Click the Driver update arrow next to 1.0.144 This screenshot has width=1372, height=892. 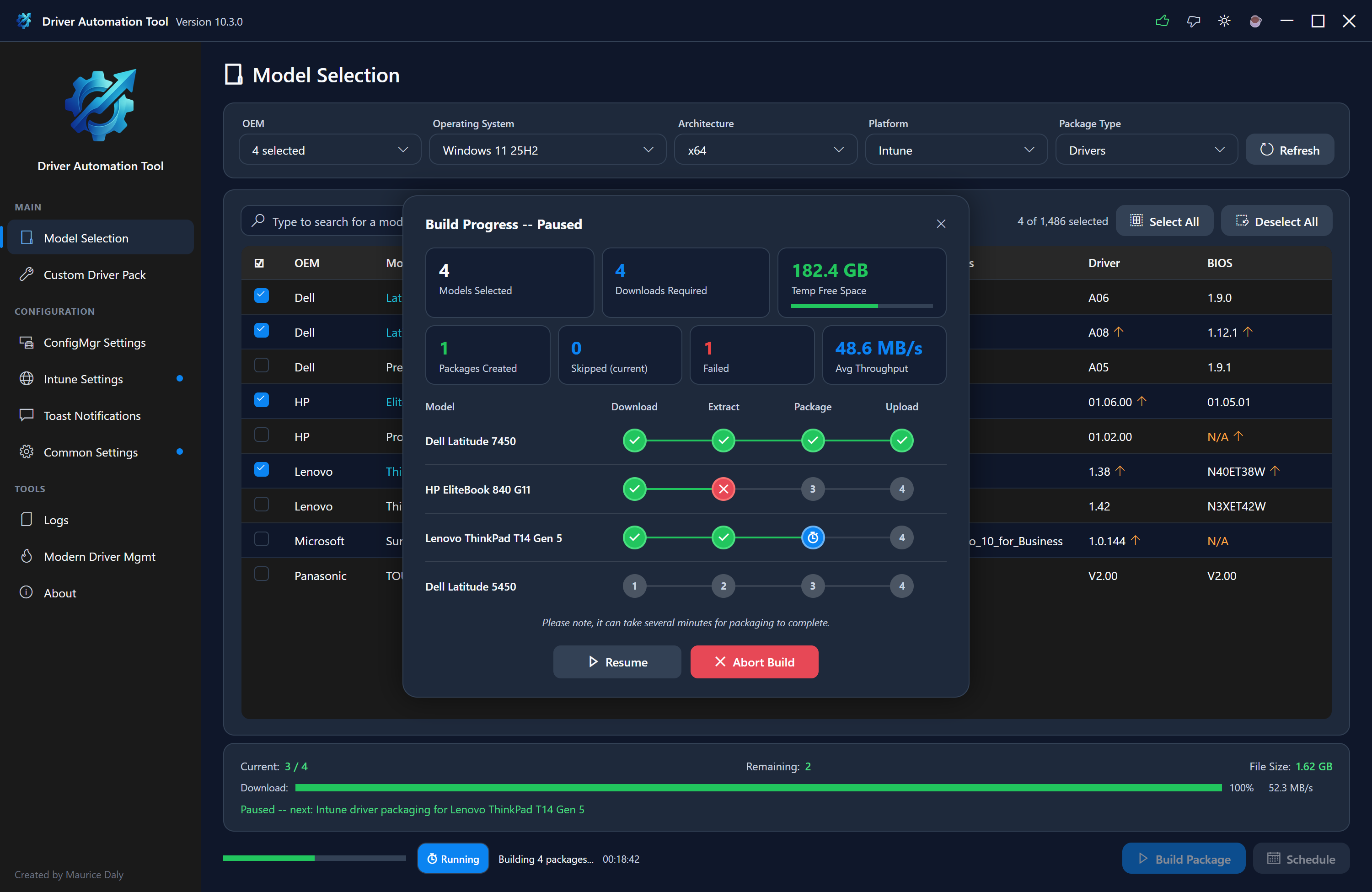pyautogui.click(x=1136, y=540)
